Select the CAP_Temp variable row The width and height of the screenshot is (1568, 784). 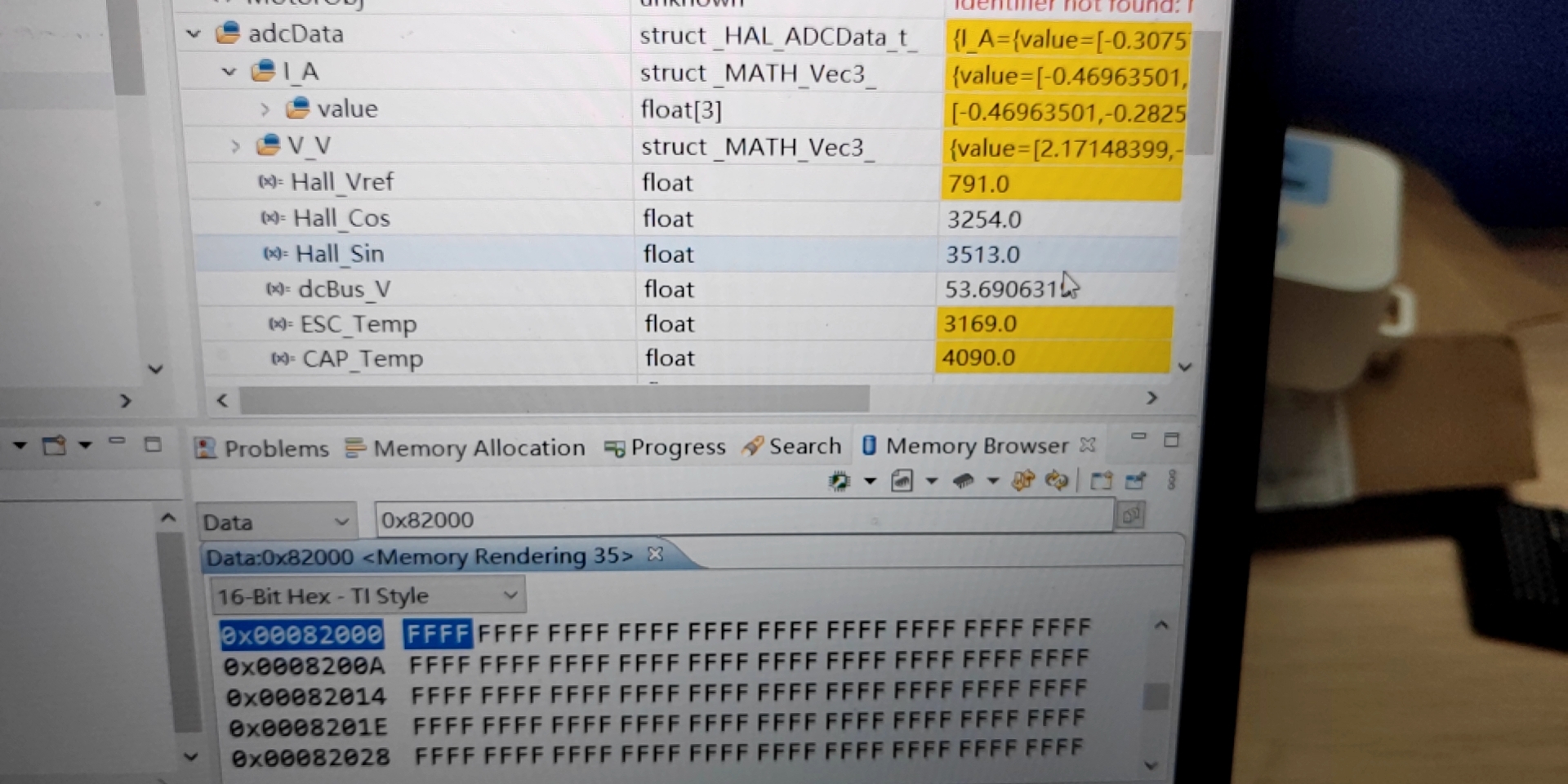click(x=684, y=358)
